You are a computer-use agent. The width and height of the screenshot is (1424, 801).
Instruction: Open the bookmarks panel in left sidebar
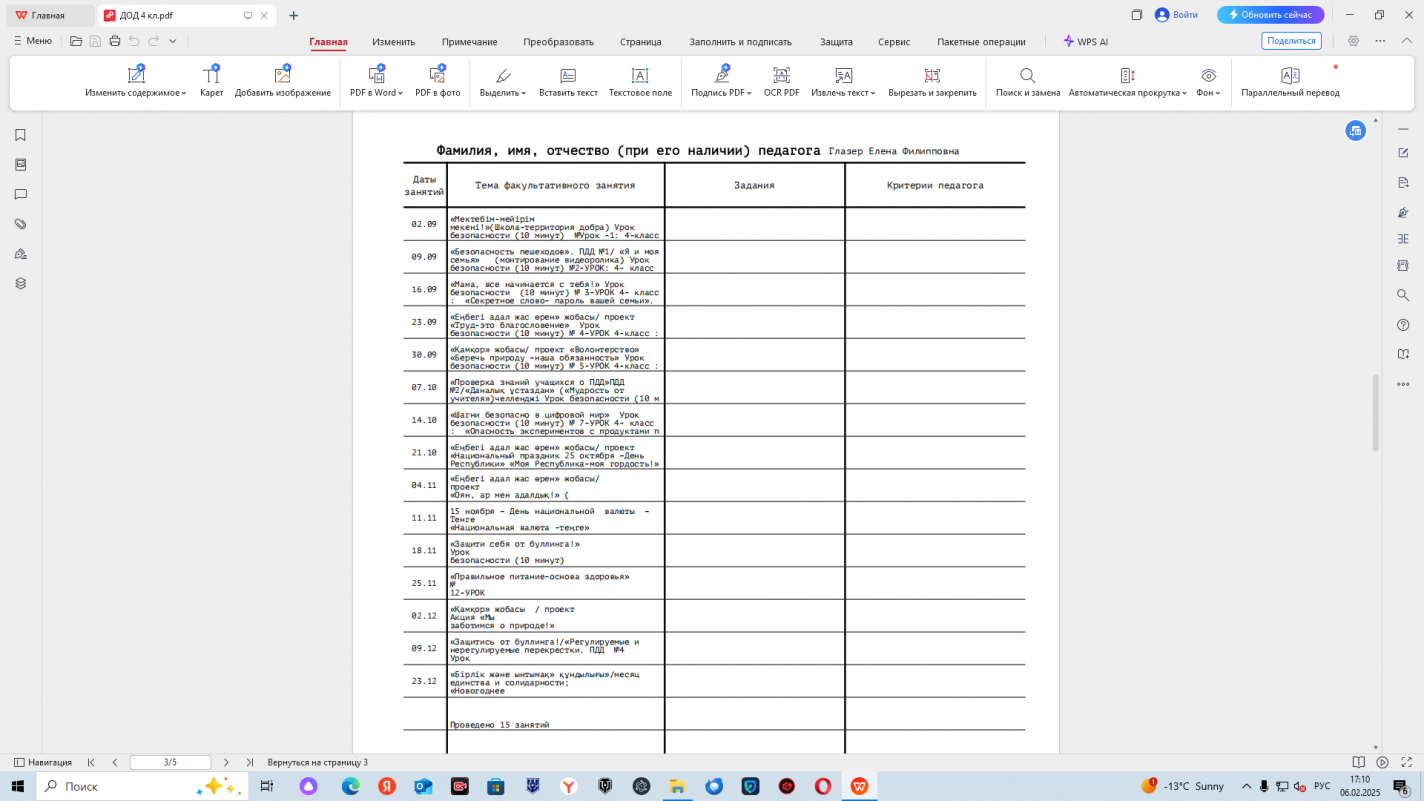coord(20,135)
